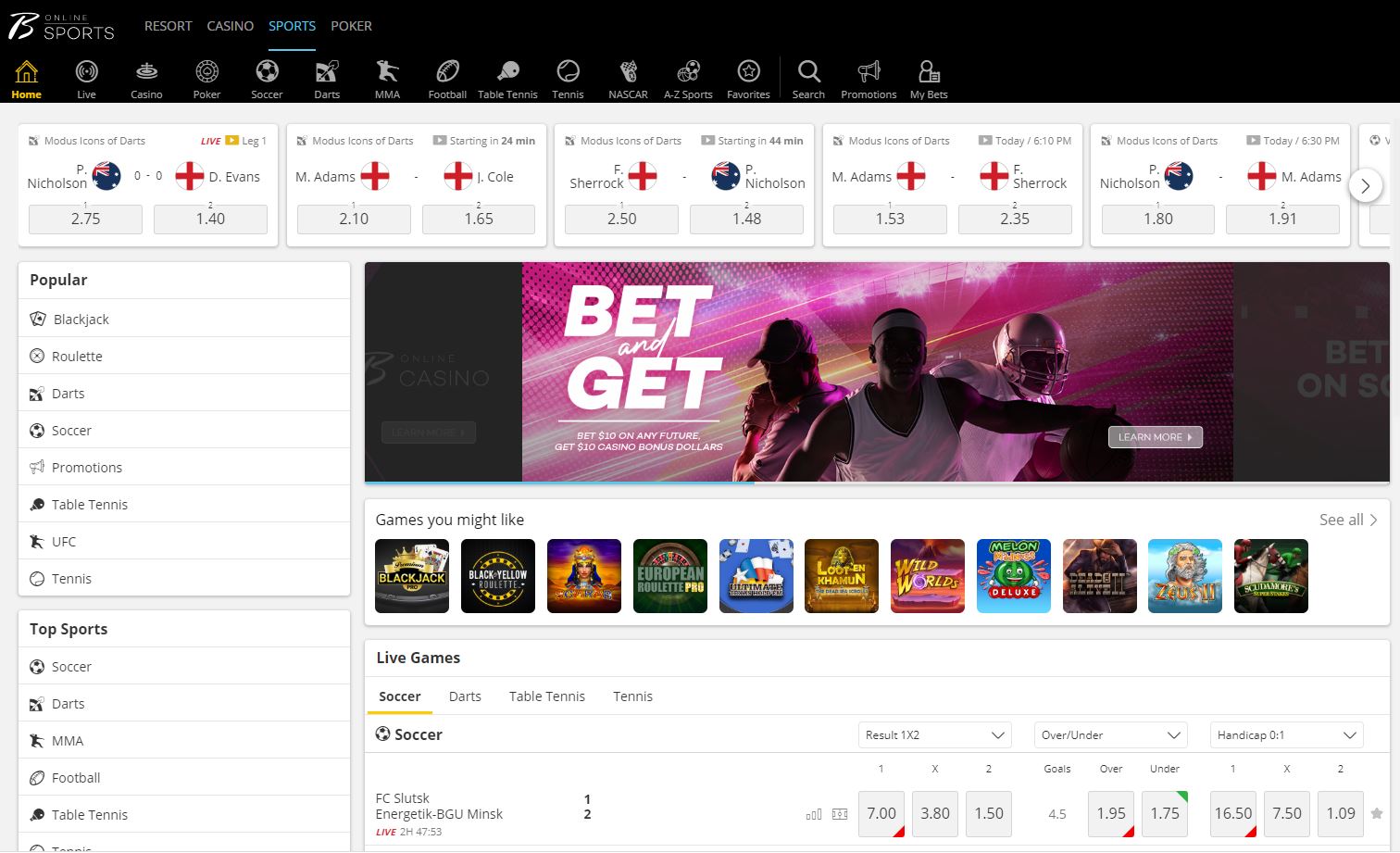Click the LEARN MORE button on the banner
This screenshot has height=853, width=1400.
pos(1155,437)
